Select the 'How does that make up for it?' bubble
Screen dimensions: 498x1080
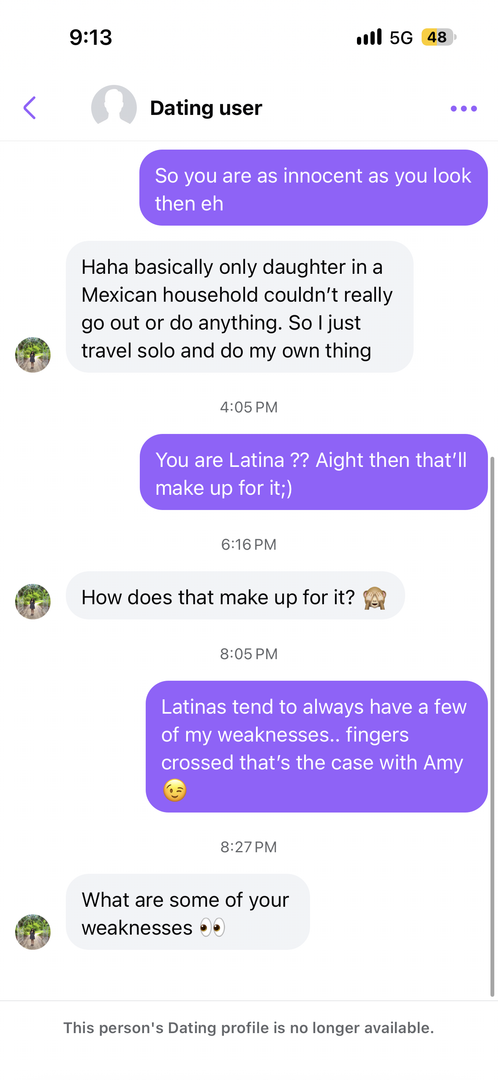(x=235, y=596)
